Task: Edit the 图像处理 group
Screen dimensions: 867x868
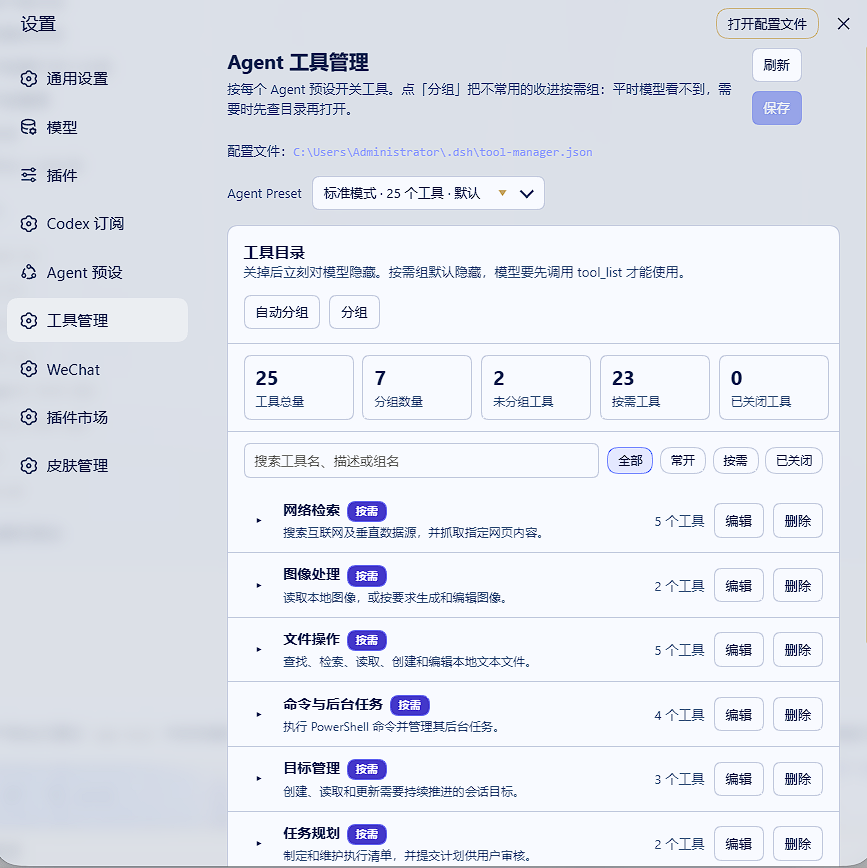Action: point(739,585)
